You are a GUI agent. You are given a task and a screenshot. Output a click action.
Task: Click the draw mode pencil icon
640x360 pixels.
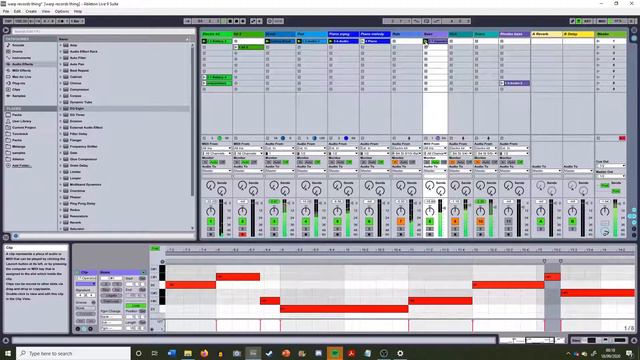pyautogui.click(x=572, y=21)
